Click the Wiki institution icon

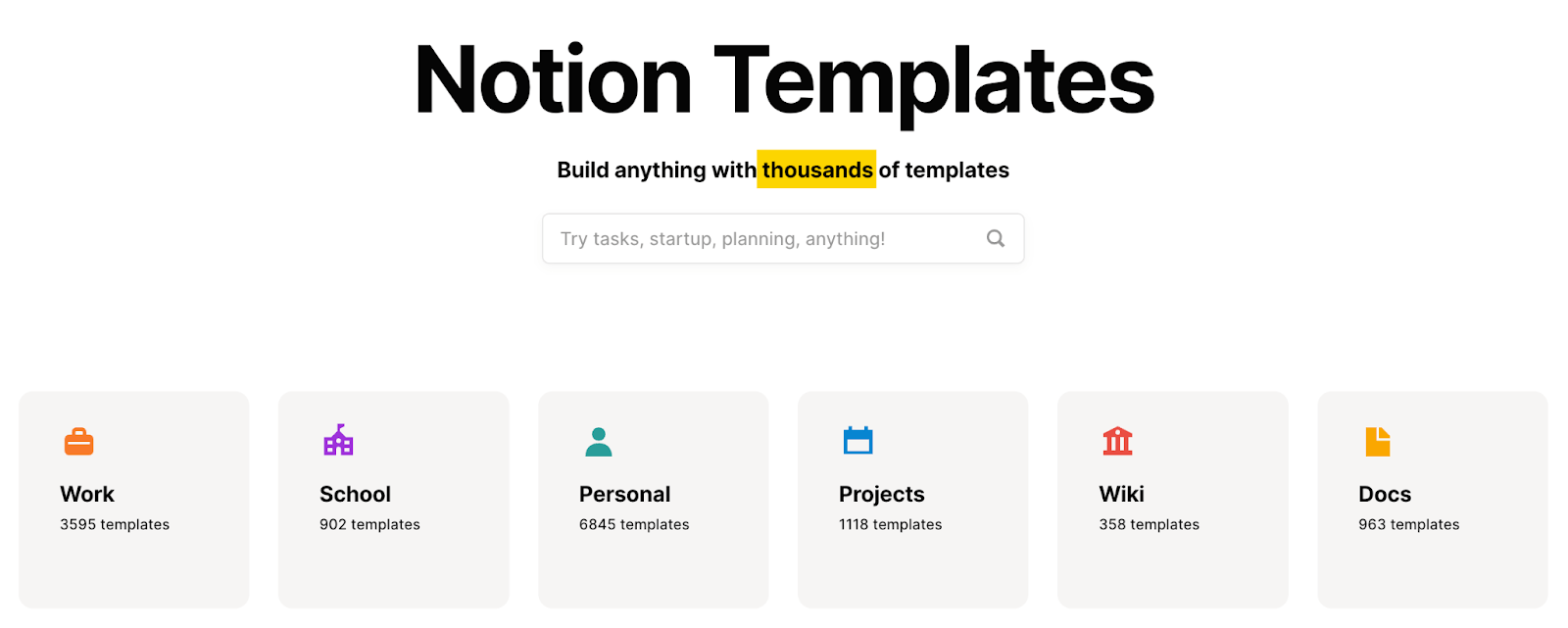point(1118,441)
